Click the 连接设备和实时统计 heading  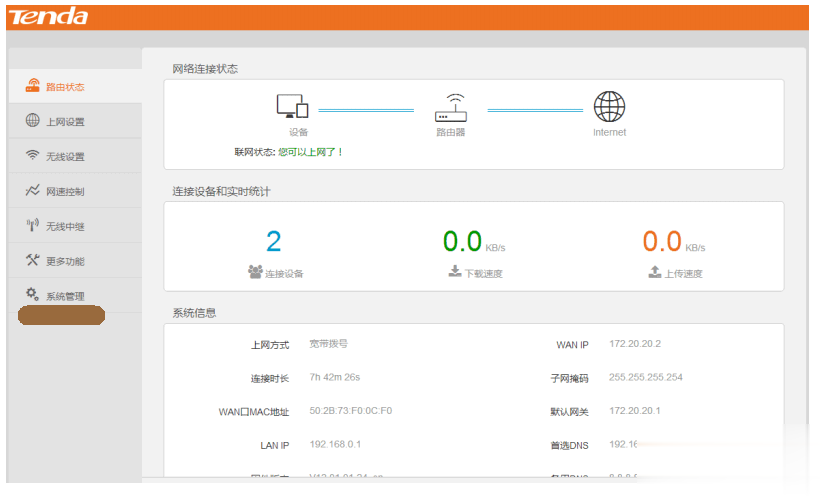point(222,191)
